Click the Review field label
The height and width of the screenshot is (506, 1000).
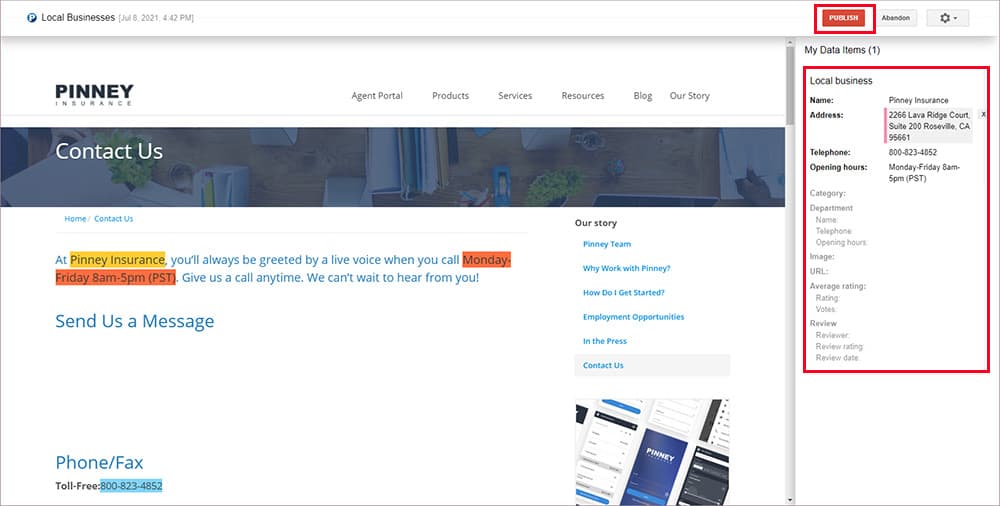823,323
